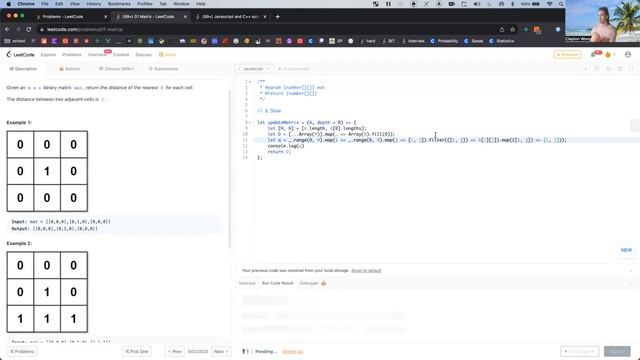Open the Chrome Bookmarks menu
This screenshot has width=640, height=360.
119,4
